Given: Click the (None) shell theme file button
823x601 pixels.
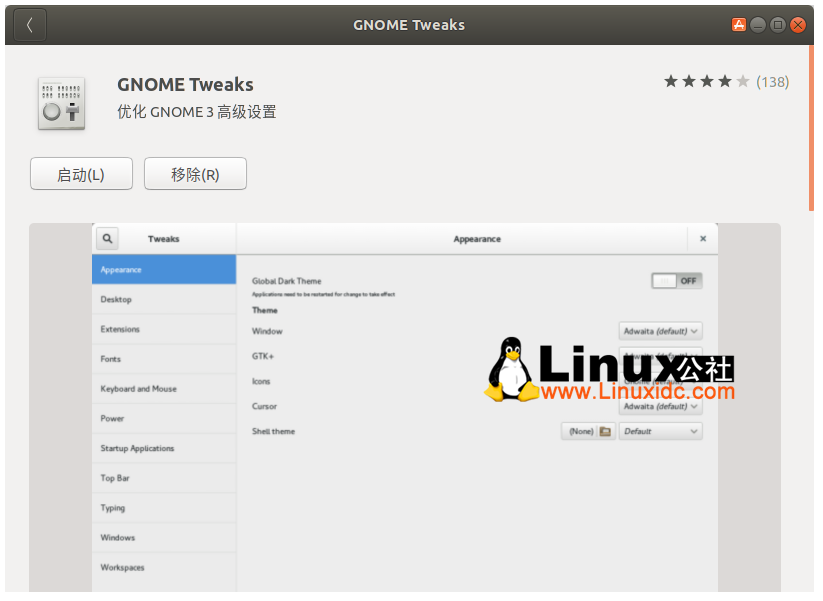Looking at the screenshot, I should pyautogui.click(x=588, y=431).
